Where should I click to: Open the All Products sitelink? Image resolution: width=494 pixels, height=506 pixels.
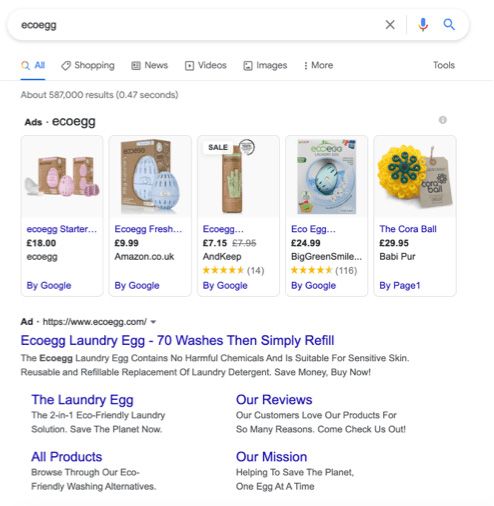point(67,457)
